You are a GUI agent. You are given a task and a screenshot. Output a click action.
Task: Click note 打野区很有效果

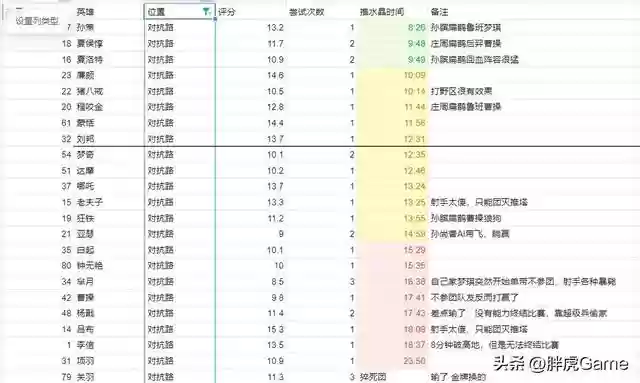[x=461, y=91]
